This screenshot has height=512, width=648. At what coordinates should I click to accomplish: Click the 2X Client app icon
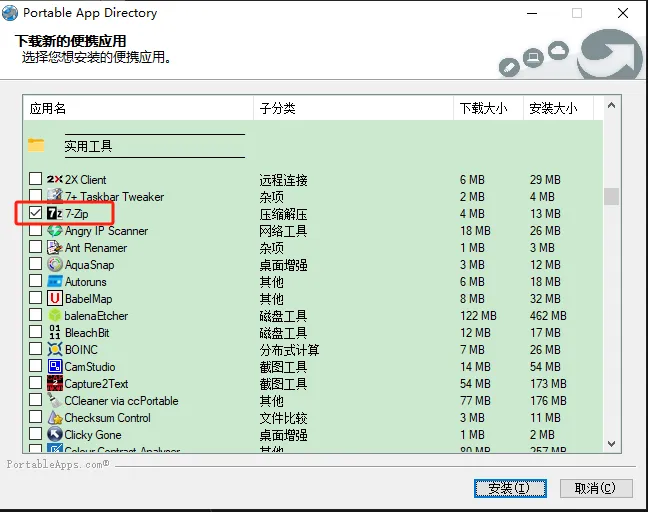coord(55,179)
